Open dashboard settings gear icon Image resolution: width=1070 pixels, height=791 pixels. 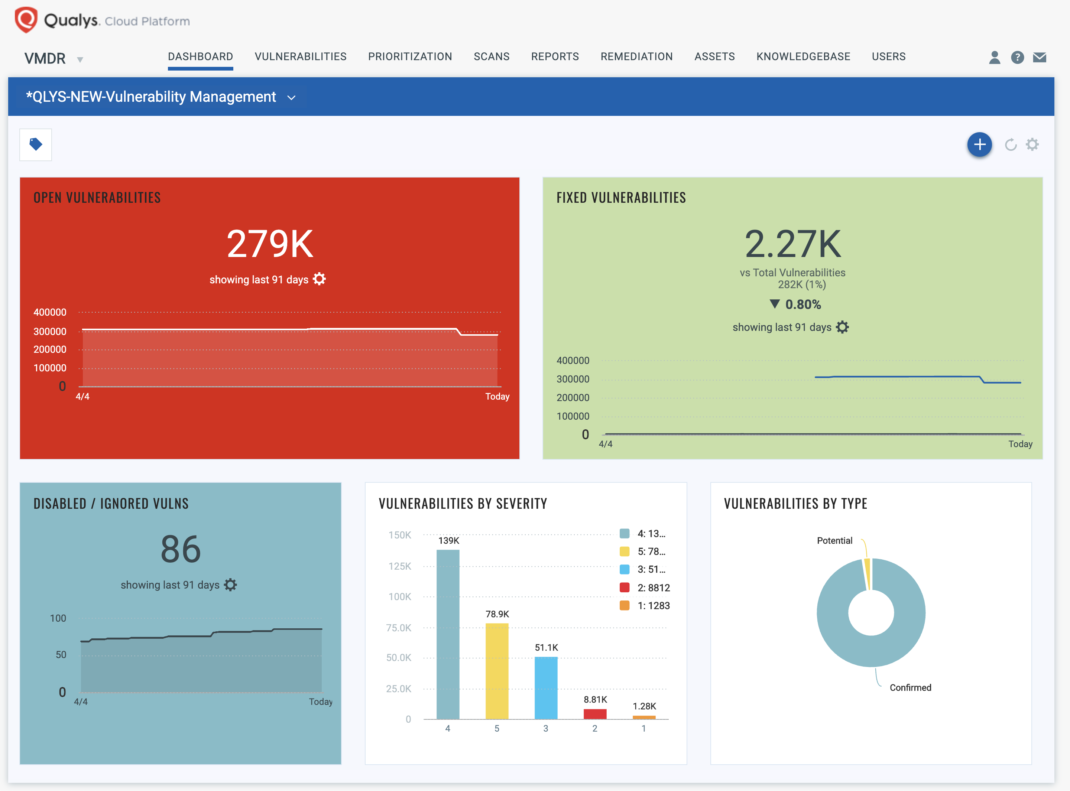(1032, 145)
